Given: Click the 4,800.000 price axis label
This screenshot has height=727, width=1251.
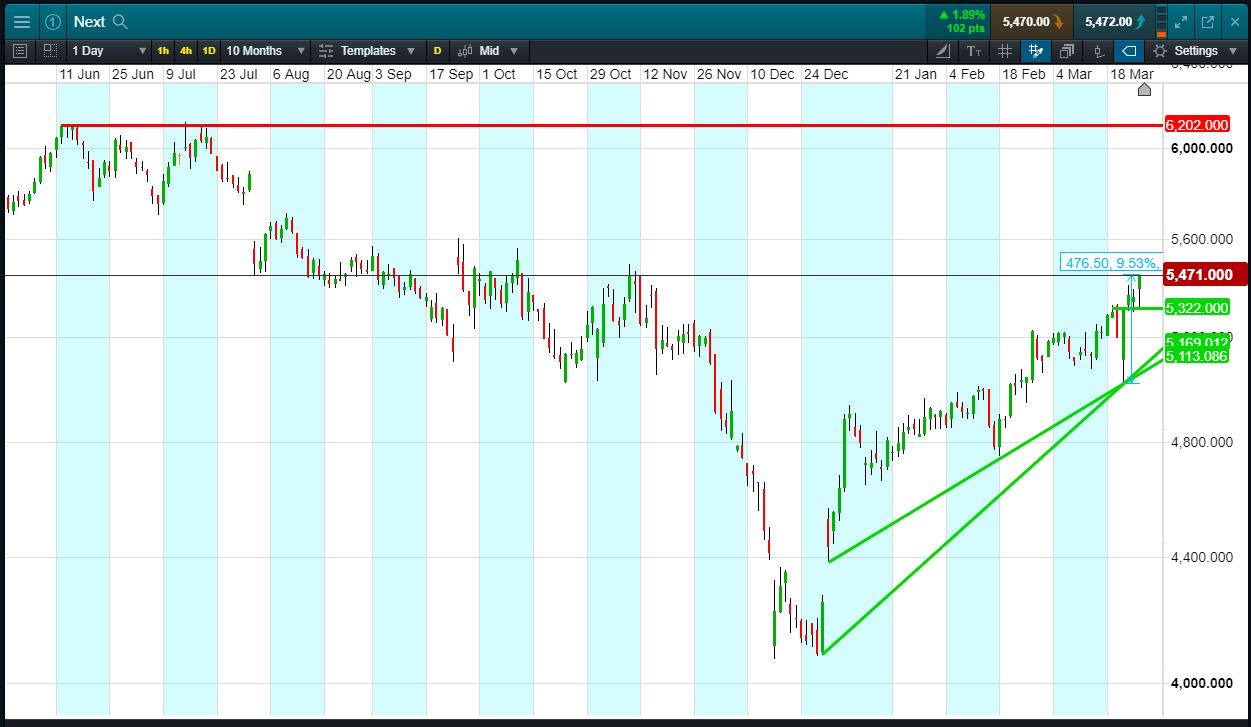Looking at the screenshot, I should [x=1203, y=442].
